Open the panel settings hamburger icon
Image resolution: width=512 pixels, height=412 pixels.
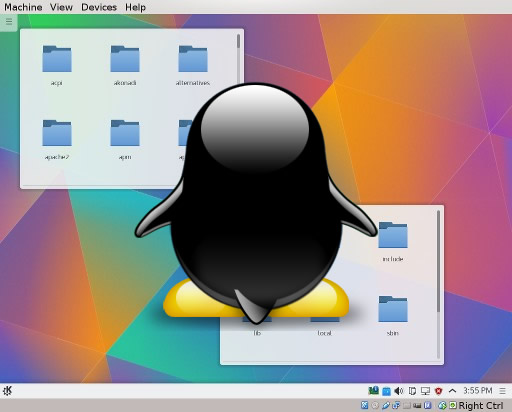click(x=502, y=391)
